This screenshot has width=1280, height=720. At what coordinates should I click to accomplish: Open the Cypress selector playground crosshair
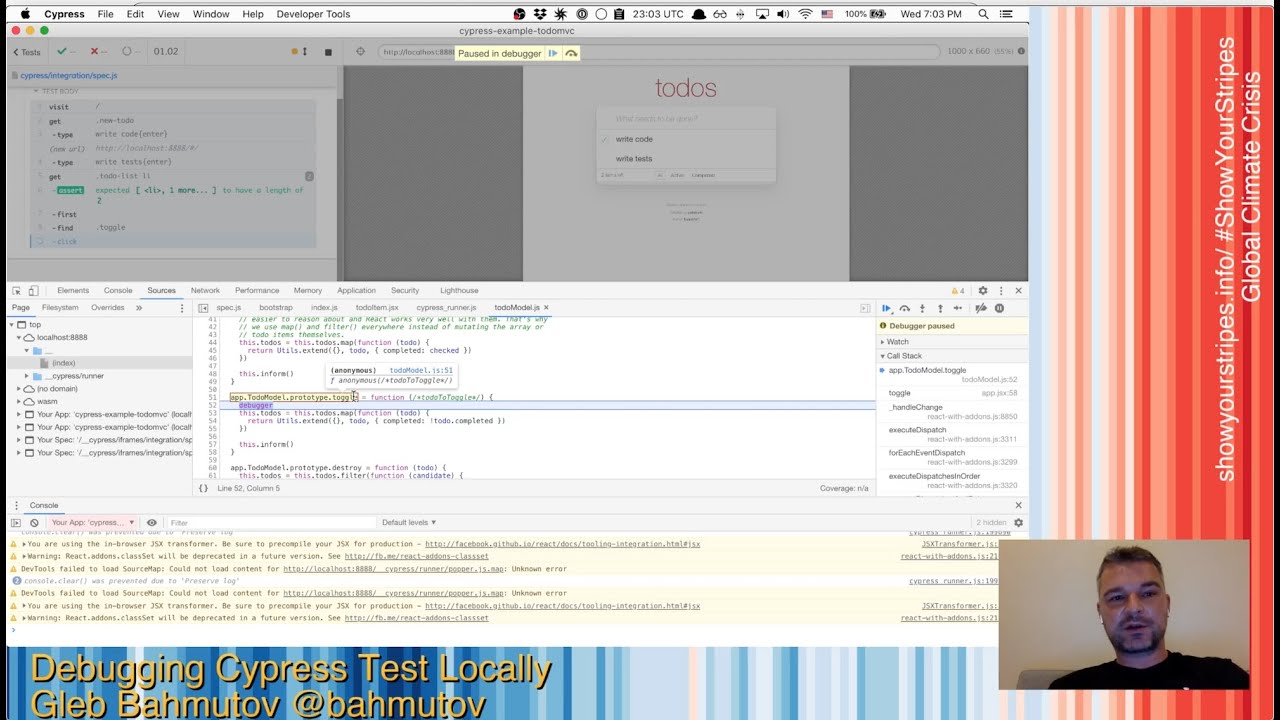(x=360, y=51)
